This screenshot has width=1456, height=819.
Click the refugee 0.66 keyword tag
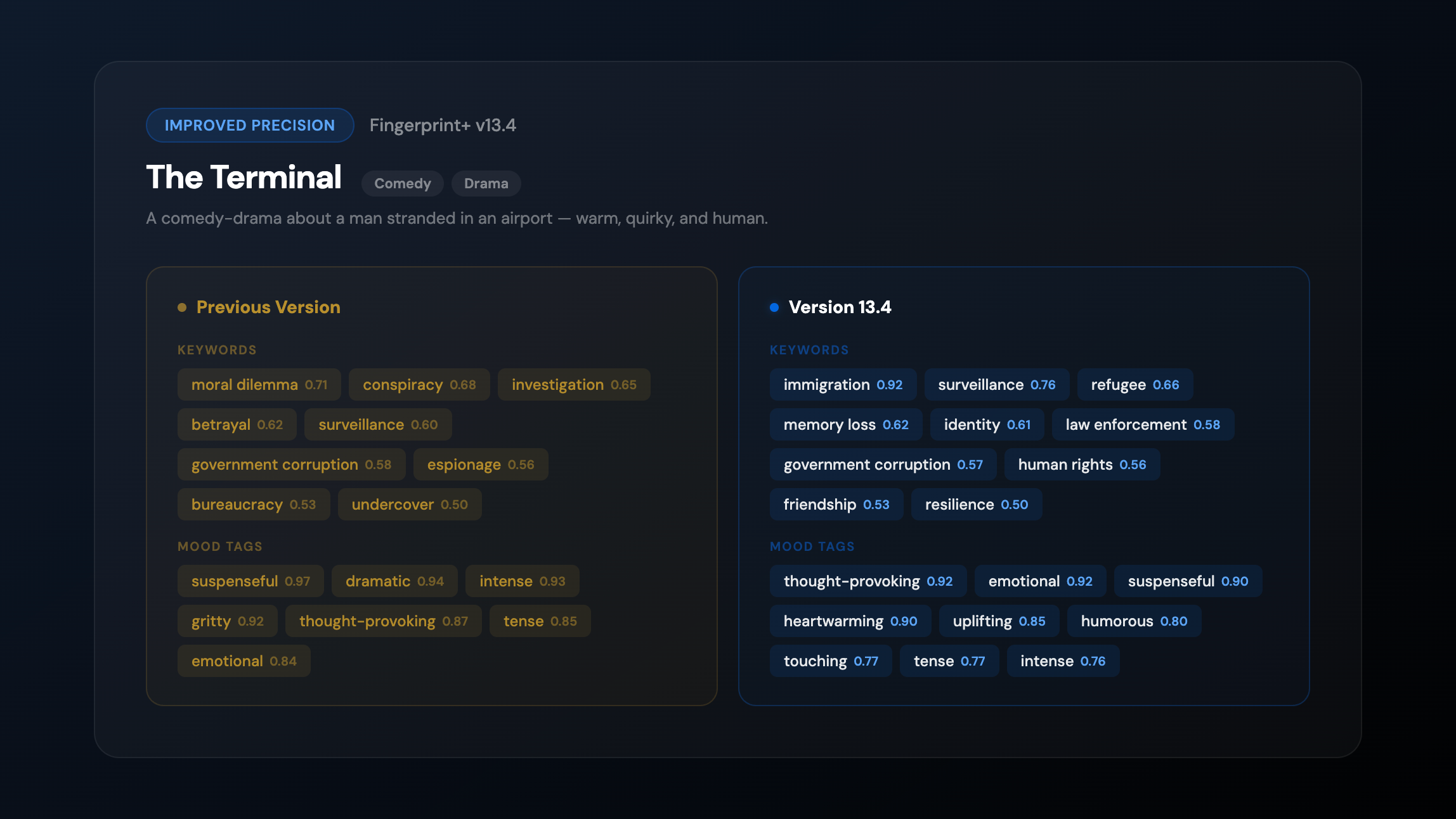1134,385
